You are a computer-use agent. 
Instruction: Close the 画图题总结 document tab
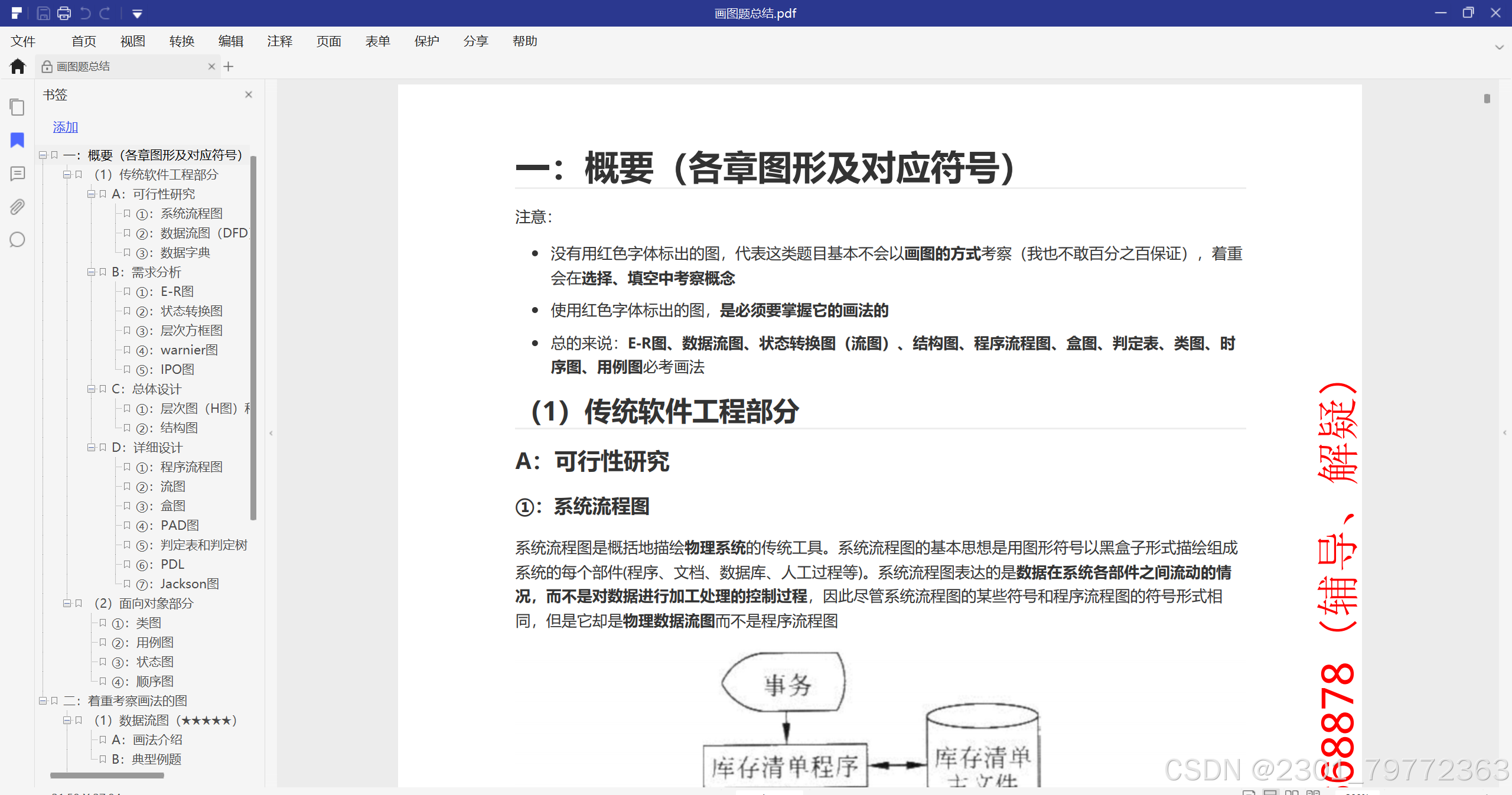(x=211, y=67)
